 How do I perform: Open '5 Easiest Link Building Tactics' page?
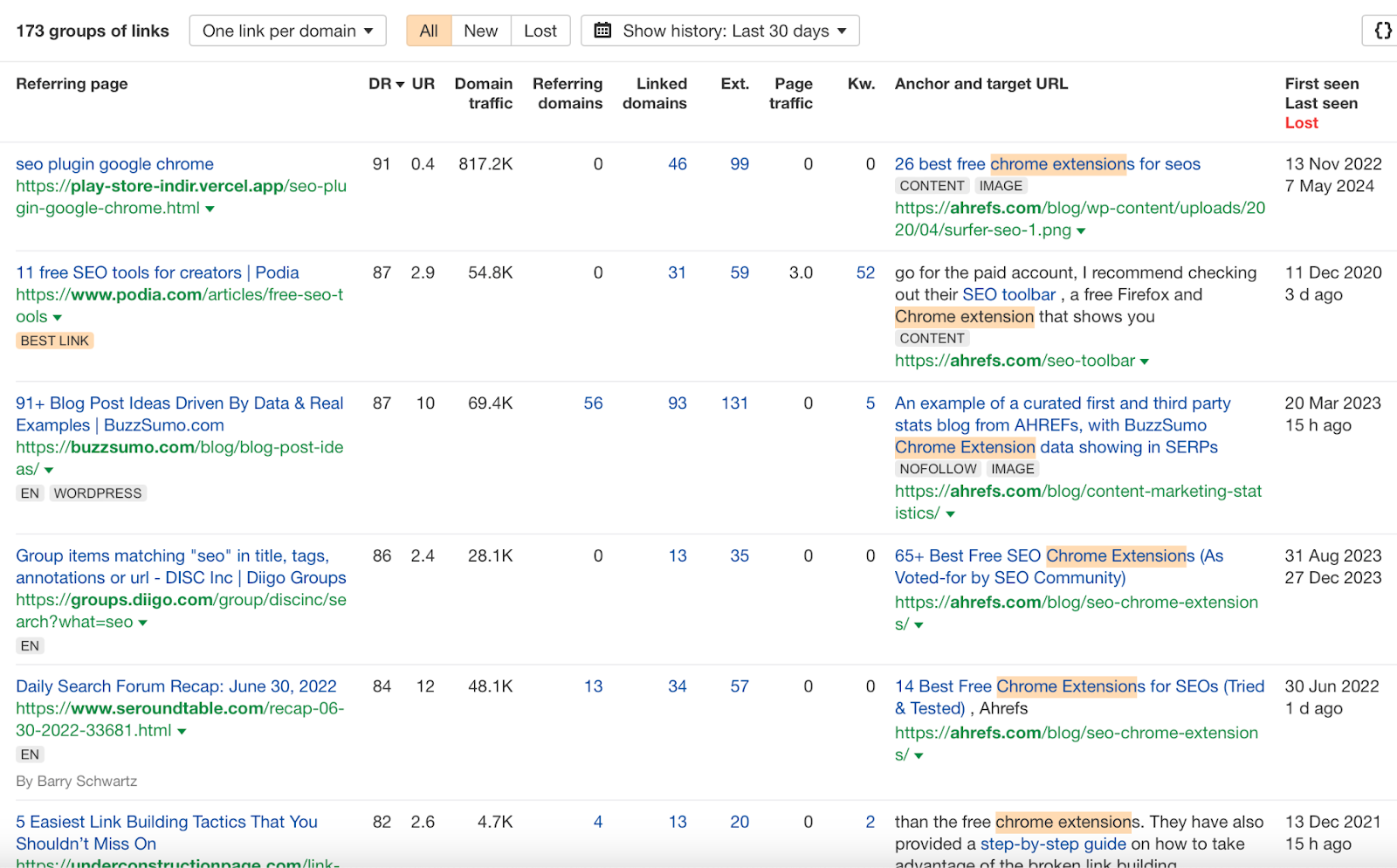pos(167,832)
